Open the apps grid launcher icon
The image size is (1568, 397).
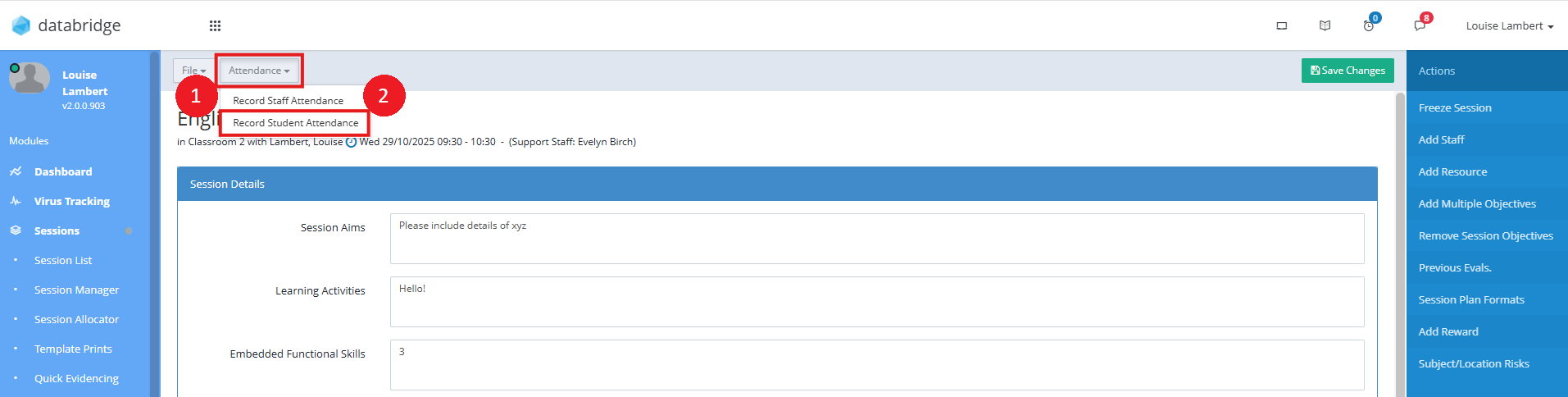coord(215,26)
